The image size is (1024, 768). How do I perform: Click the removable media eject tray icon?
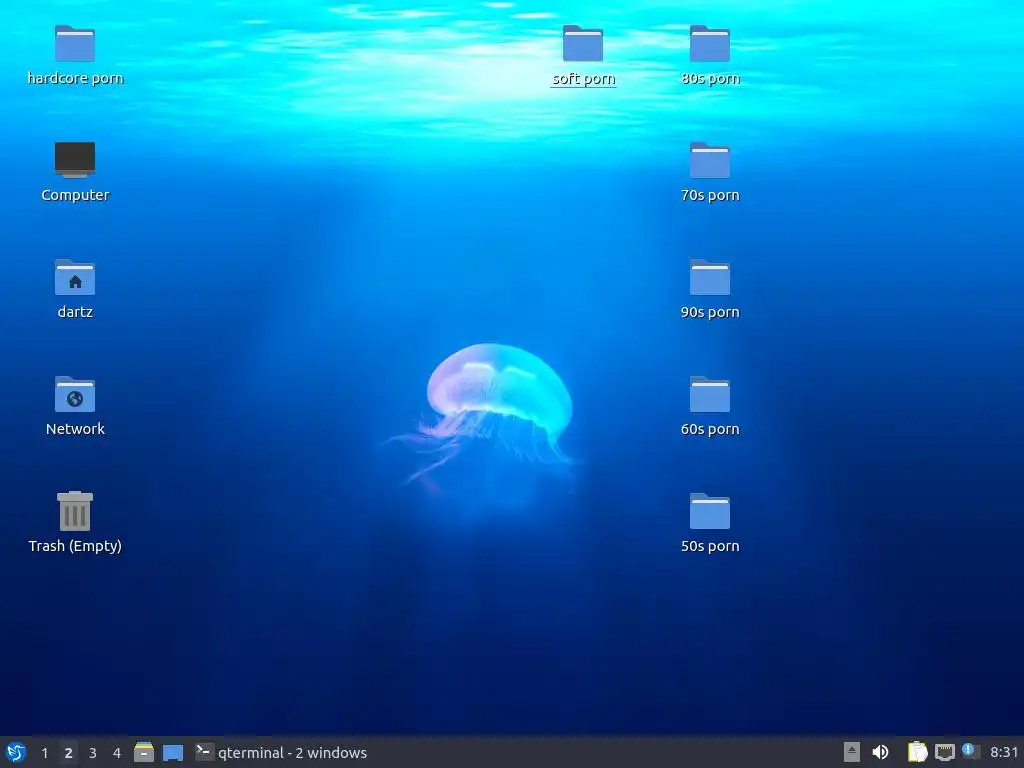click(852, 752)
